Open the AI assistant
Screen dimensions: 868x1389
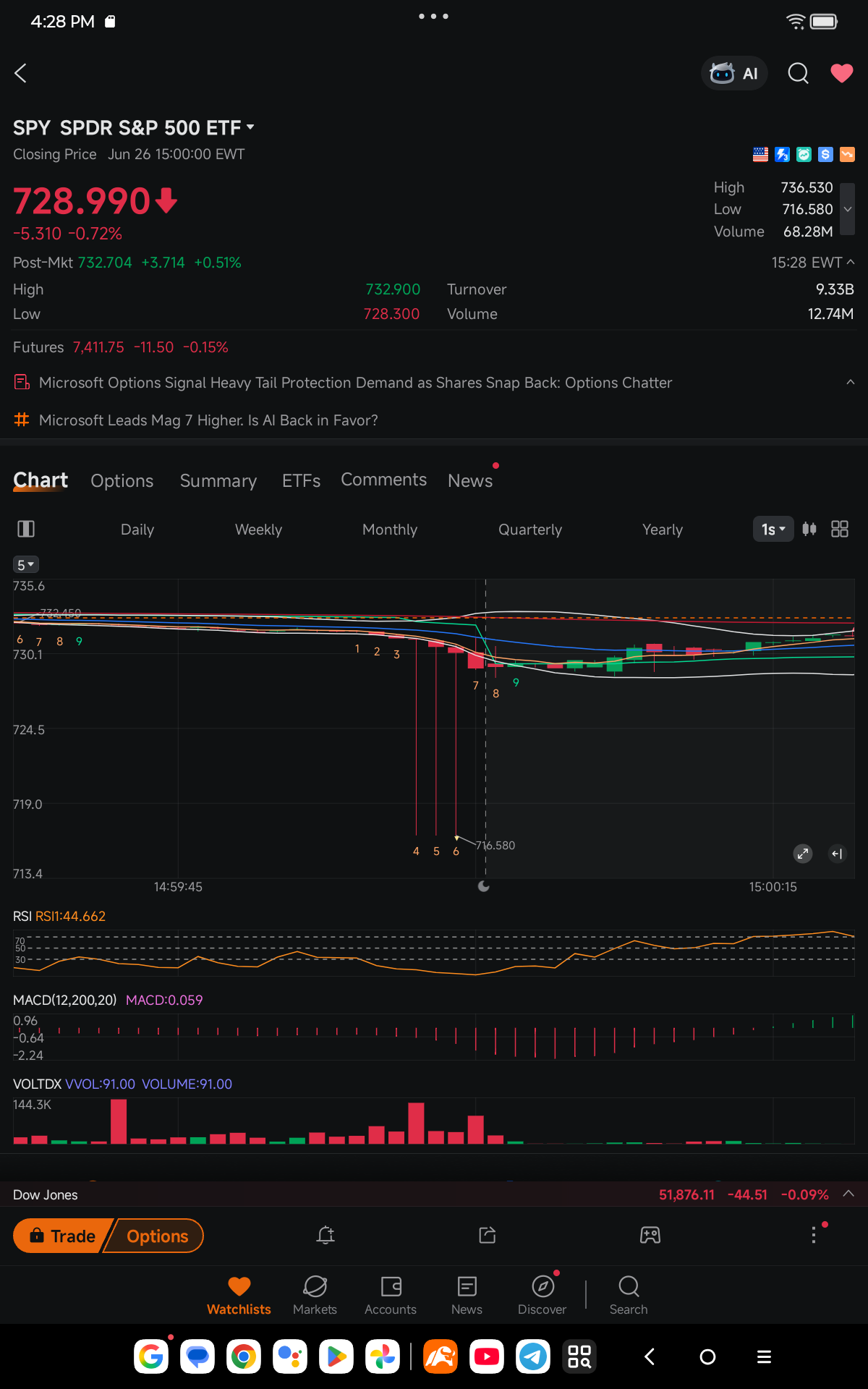click(x=734, y=73)
